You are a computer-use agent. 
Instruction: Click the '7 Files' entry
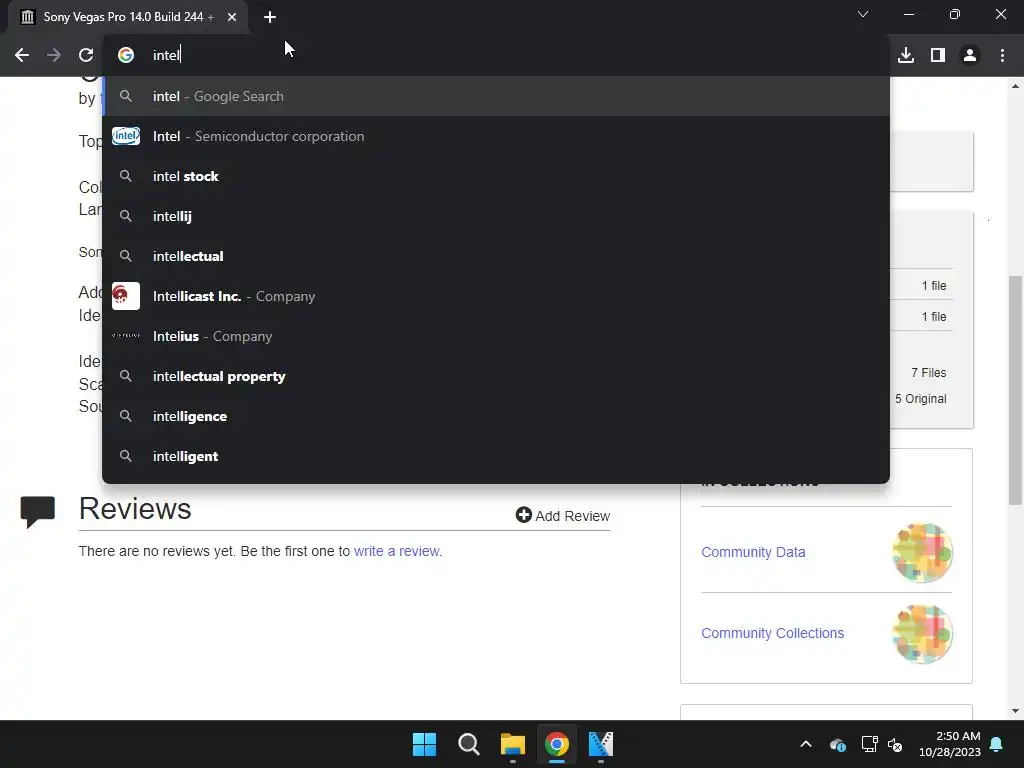click(x=929, y=372)
